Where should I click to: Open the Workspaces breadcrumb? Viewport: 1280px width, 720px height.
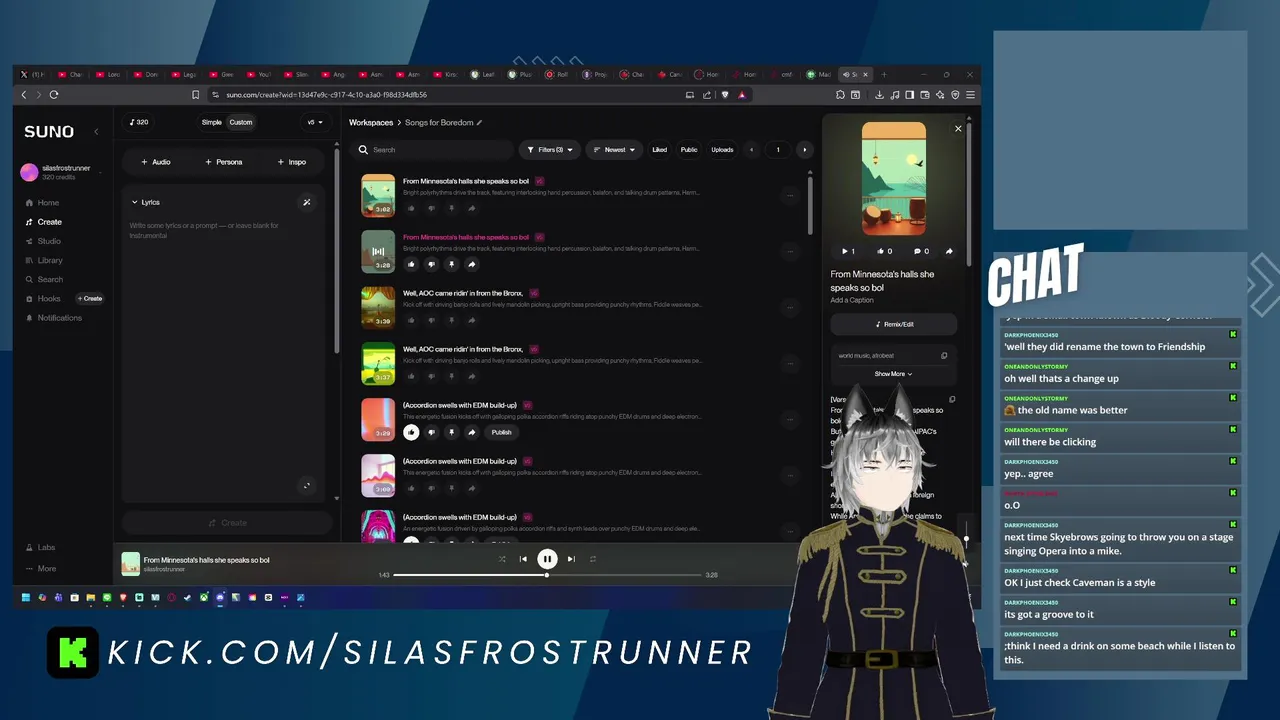[371, 123]
